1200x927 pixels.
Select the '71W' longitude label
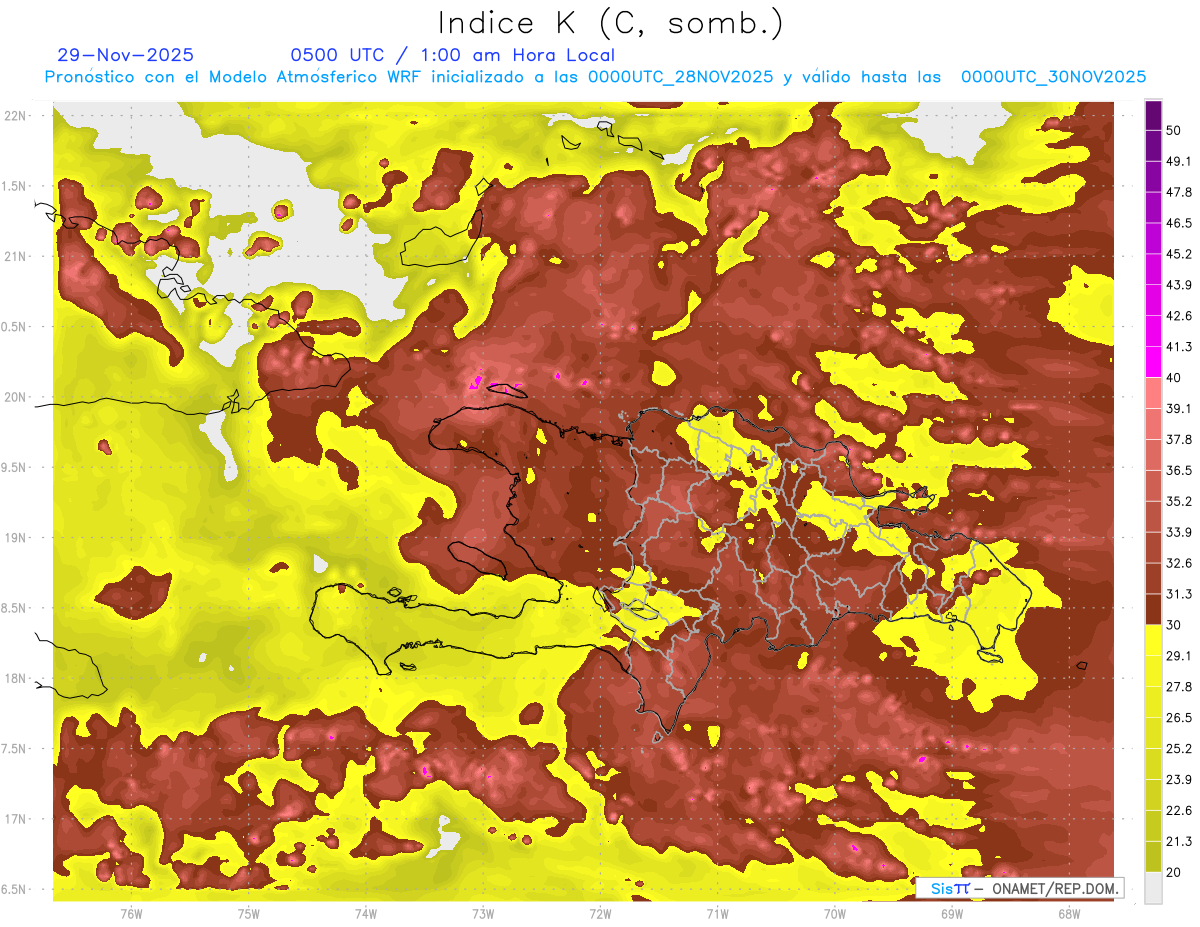[717, 914]
